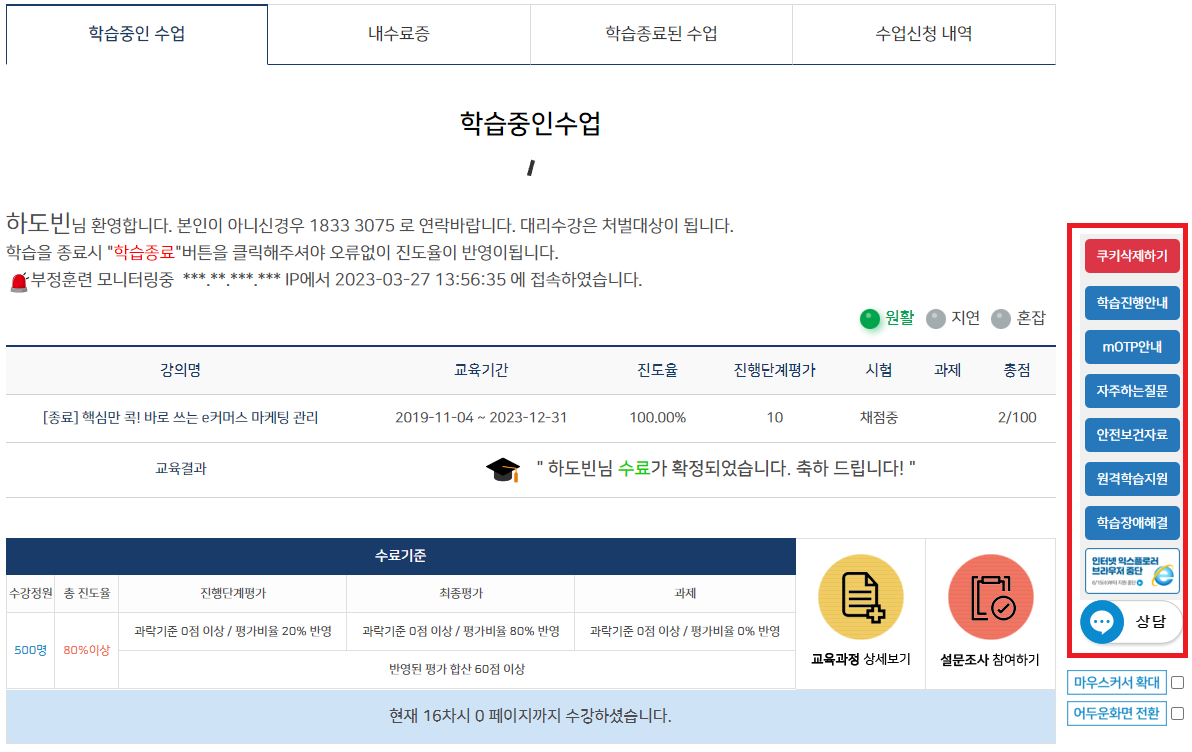Click the 상담 label text
The image size is (1192, 752).
[1150, 622]
